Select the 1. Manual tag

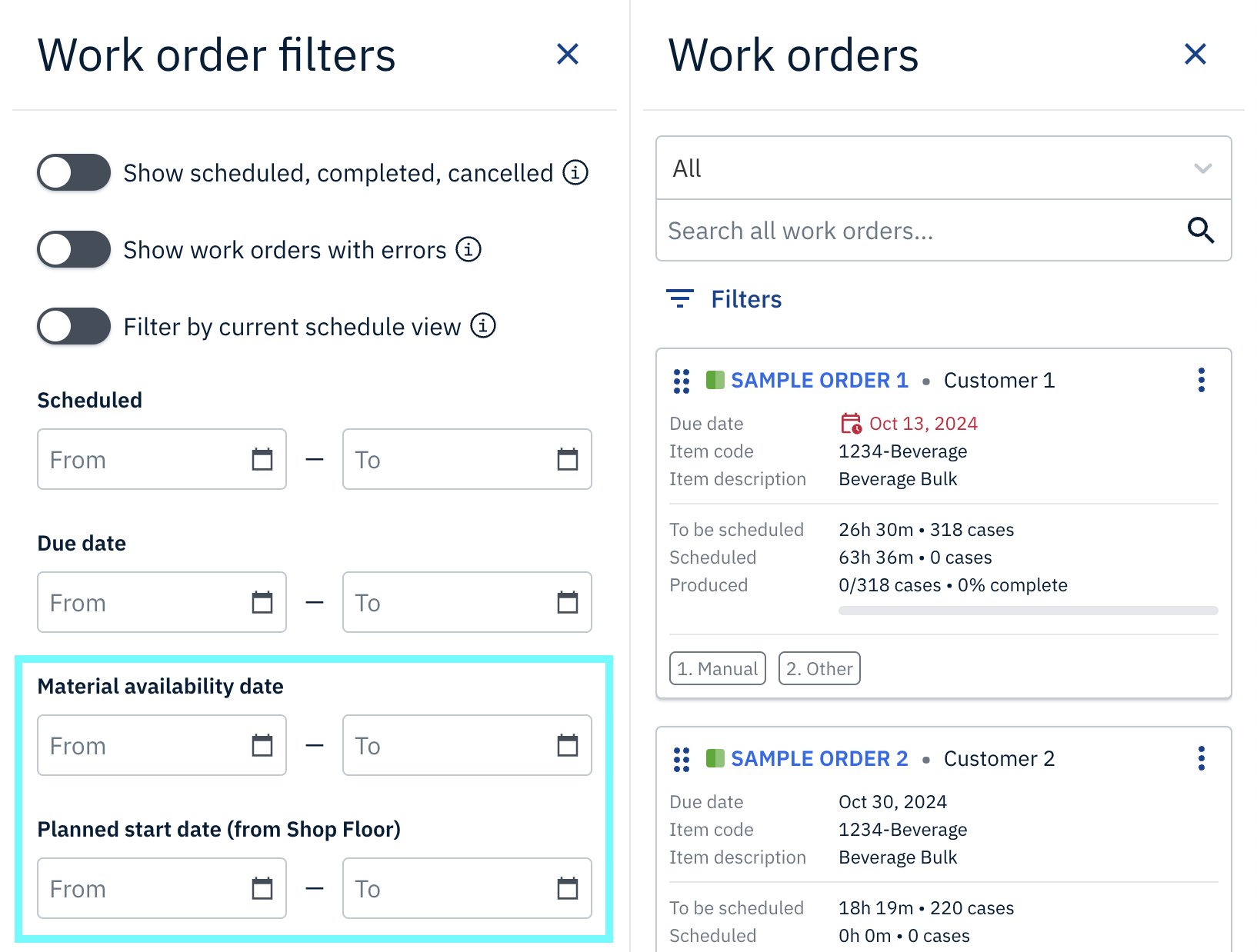pyautogui.click(x=718, y=668)
